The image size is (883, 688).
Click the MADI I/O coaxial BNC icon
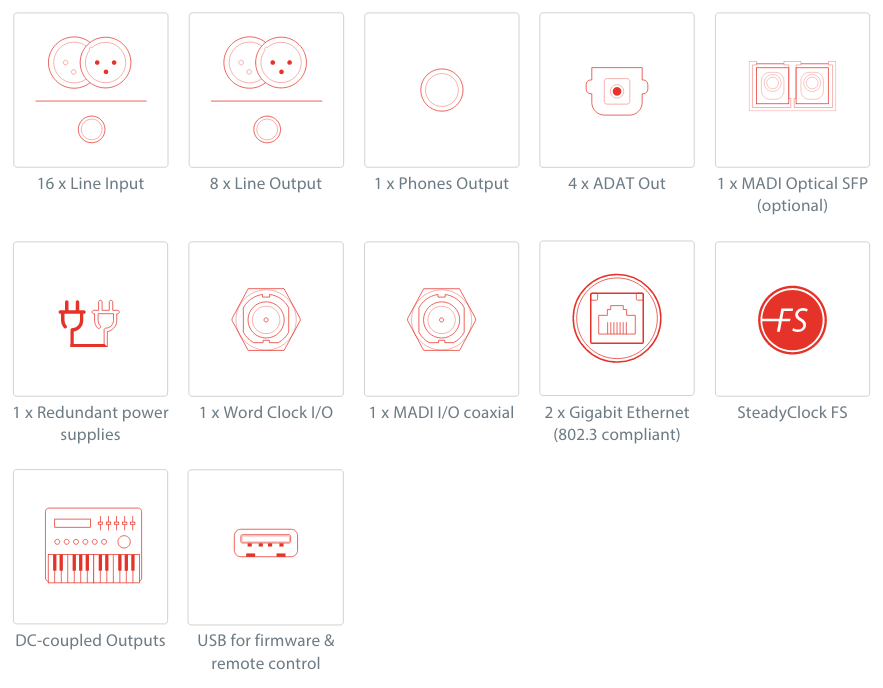pos(442,319)
